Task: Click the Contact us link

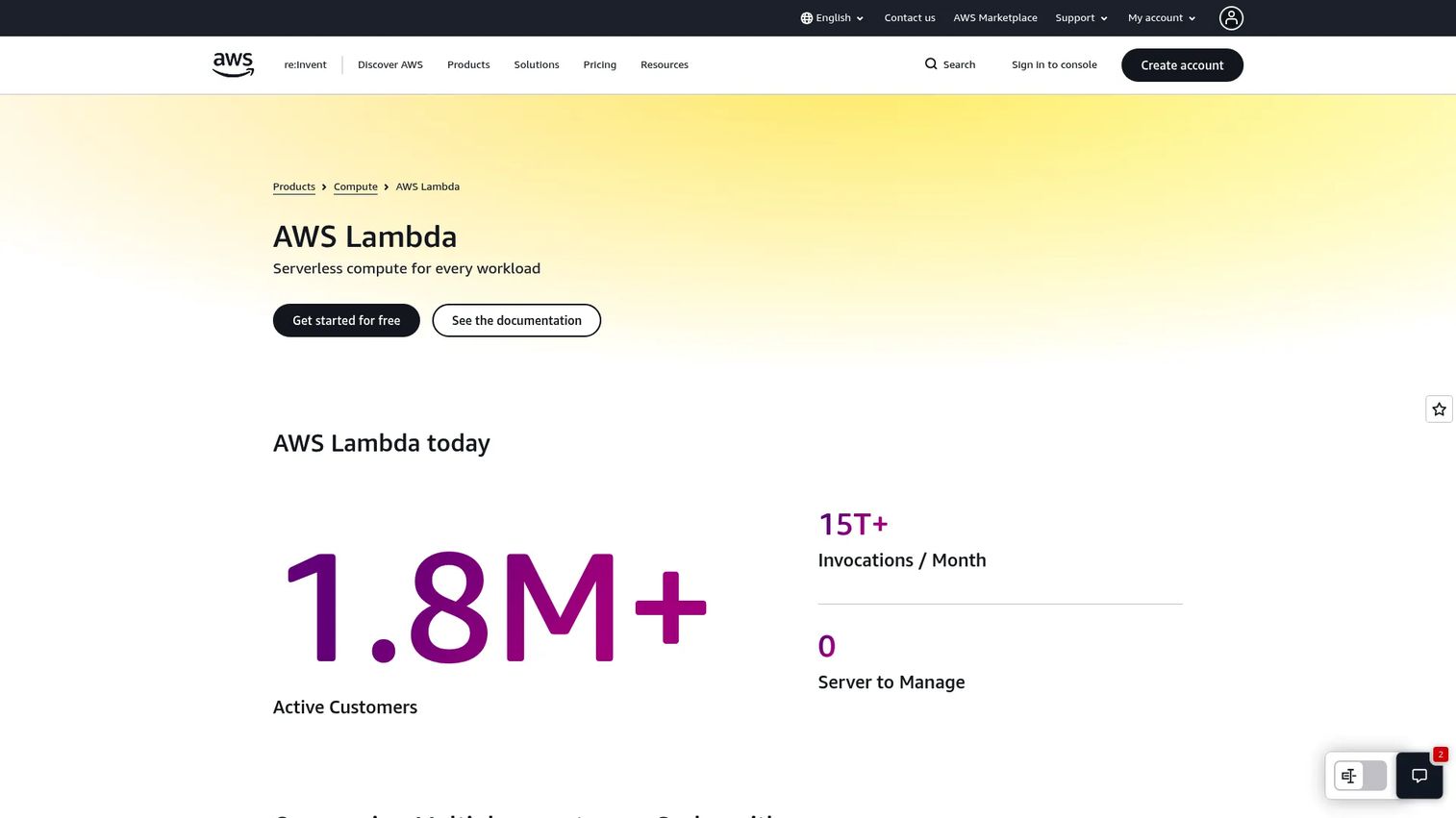Action: click(x=910, y=18)
